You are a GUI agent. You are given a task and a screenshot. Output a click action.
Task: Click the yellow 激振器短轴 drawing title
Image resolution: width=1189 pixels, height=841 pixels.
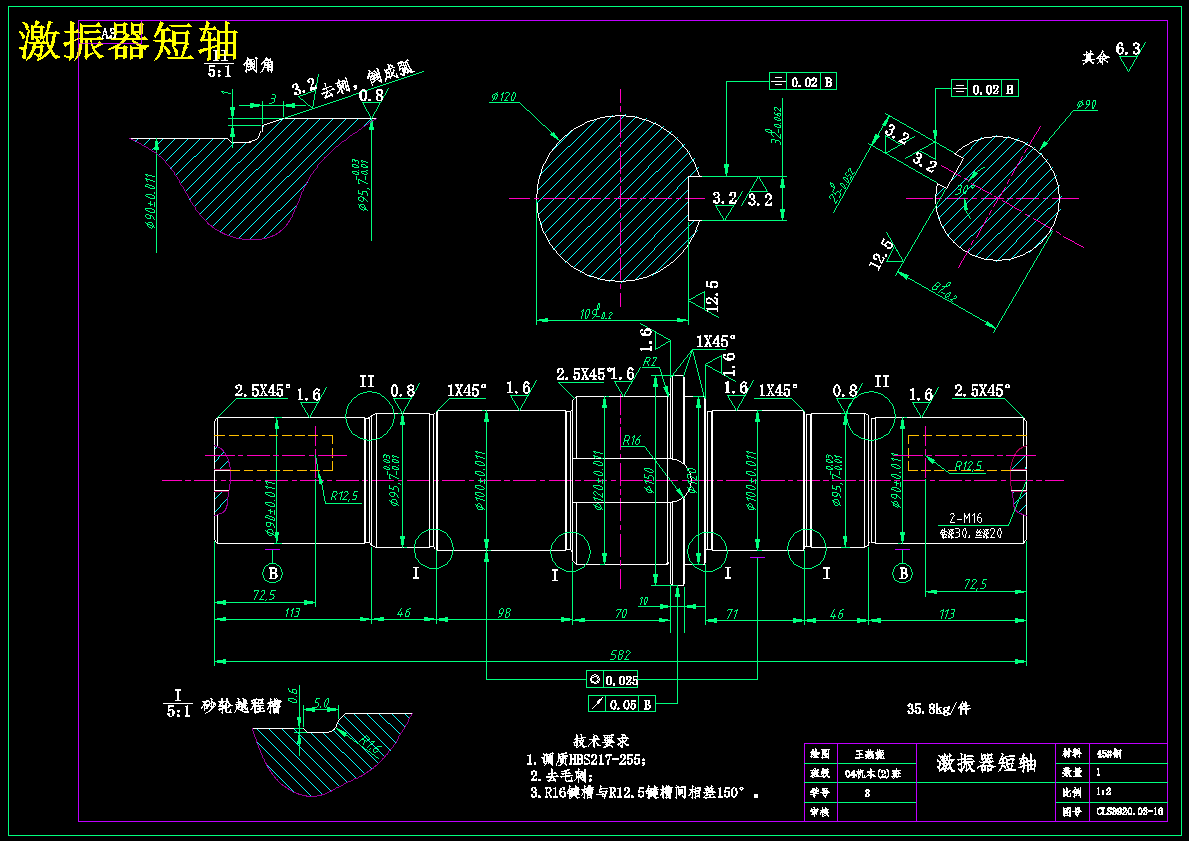click(x=129, y=41)
